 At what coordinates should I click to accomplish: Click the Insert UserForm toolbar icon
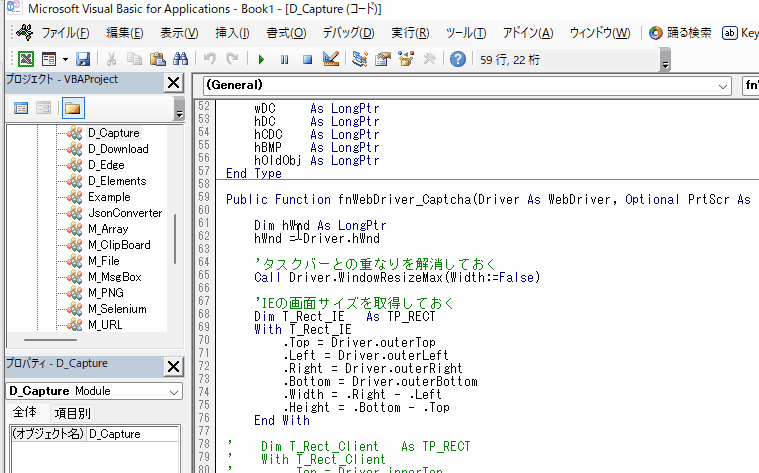click(x=49, y=60)
